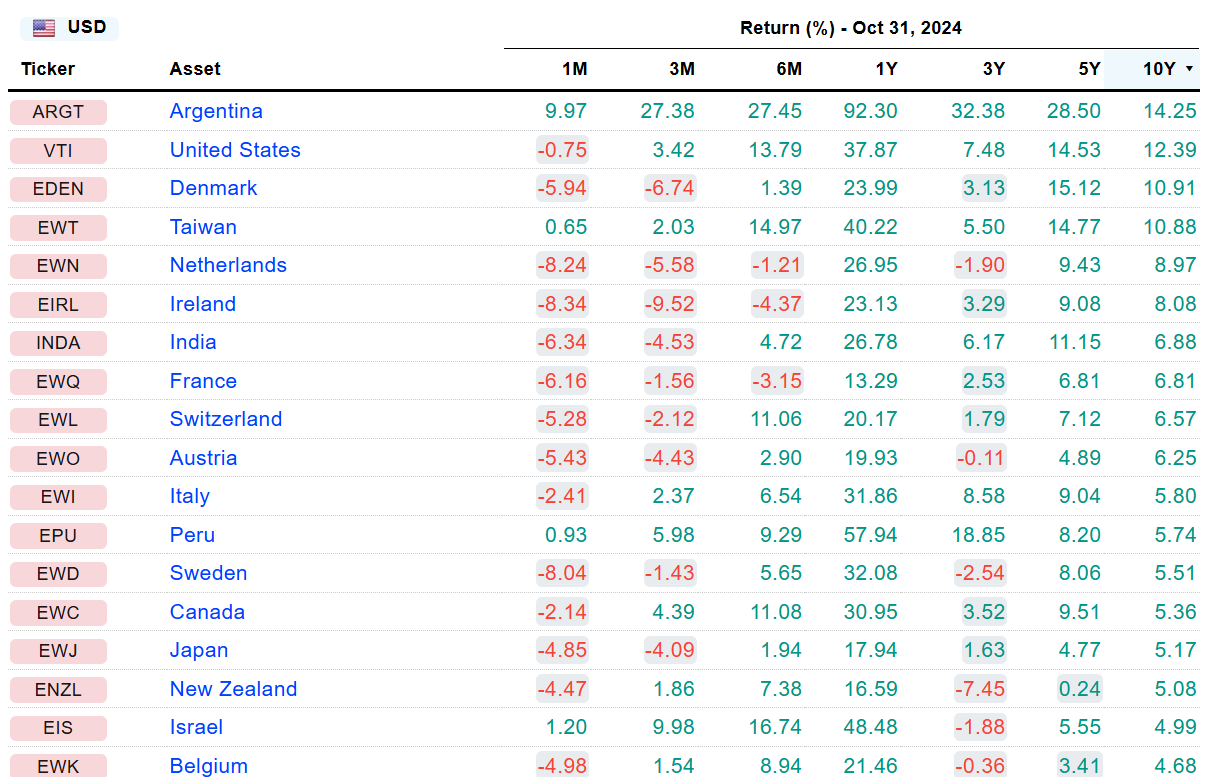
Task: Sort by the 6M column header
Action: click(789, 69)
